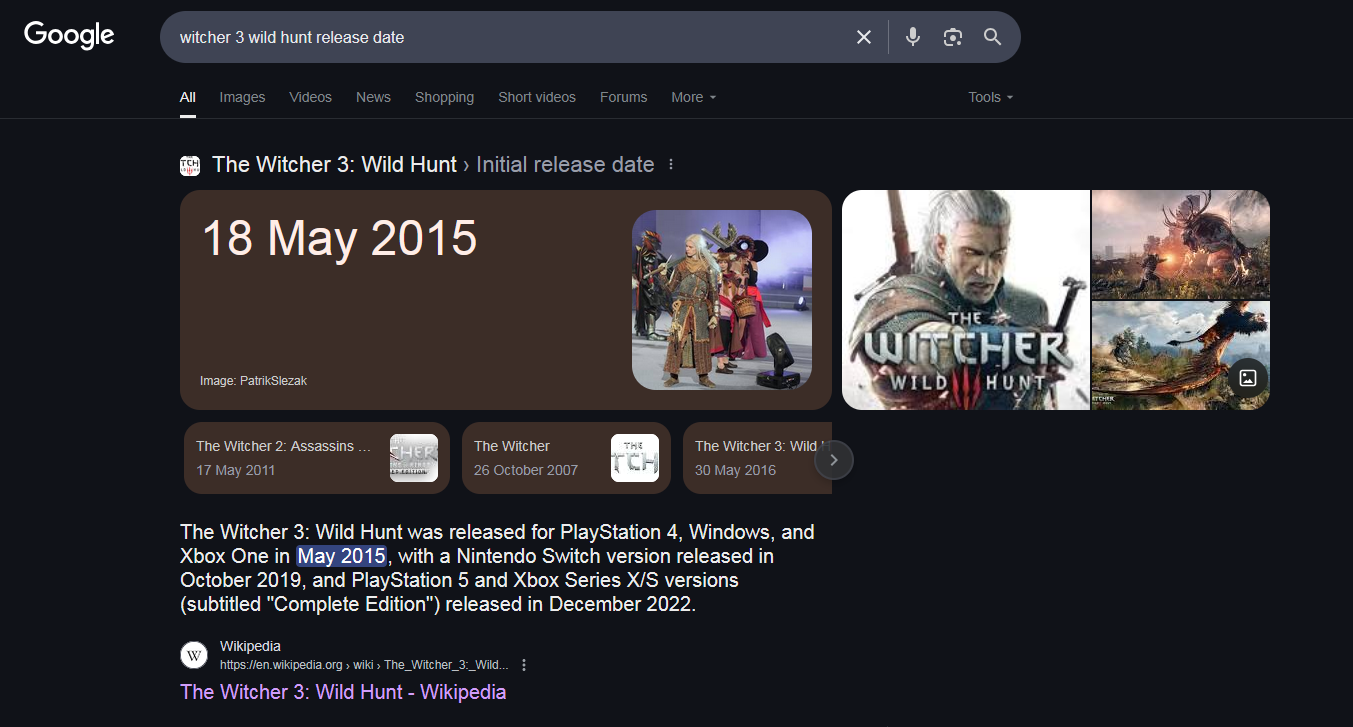
Task: Click the Witcher 2 card cover icon
Action: 414,458
